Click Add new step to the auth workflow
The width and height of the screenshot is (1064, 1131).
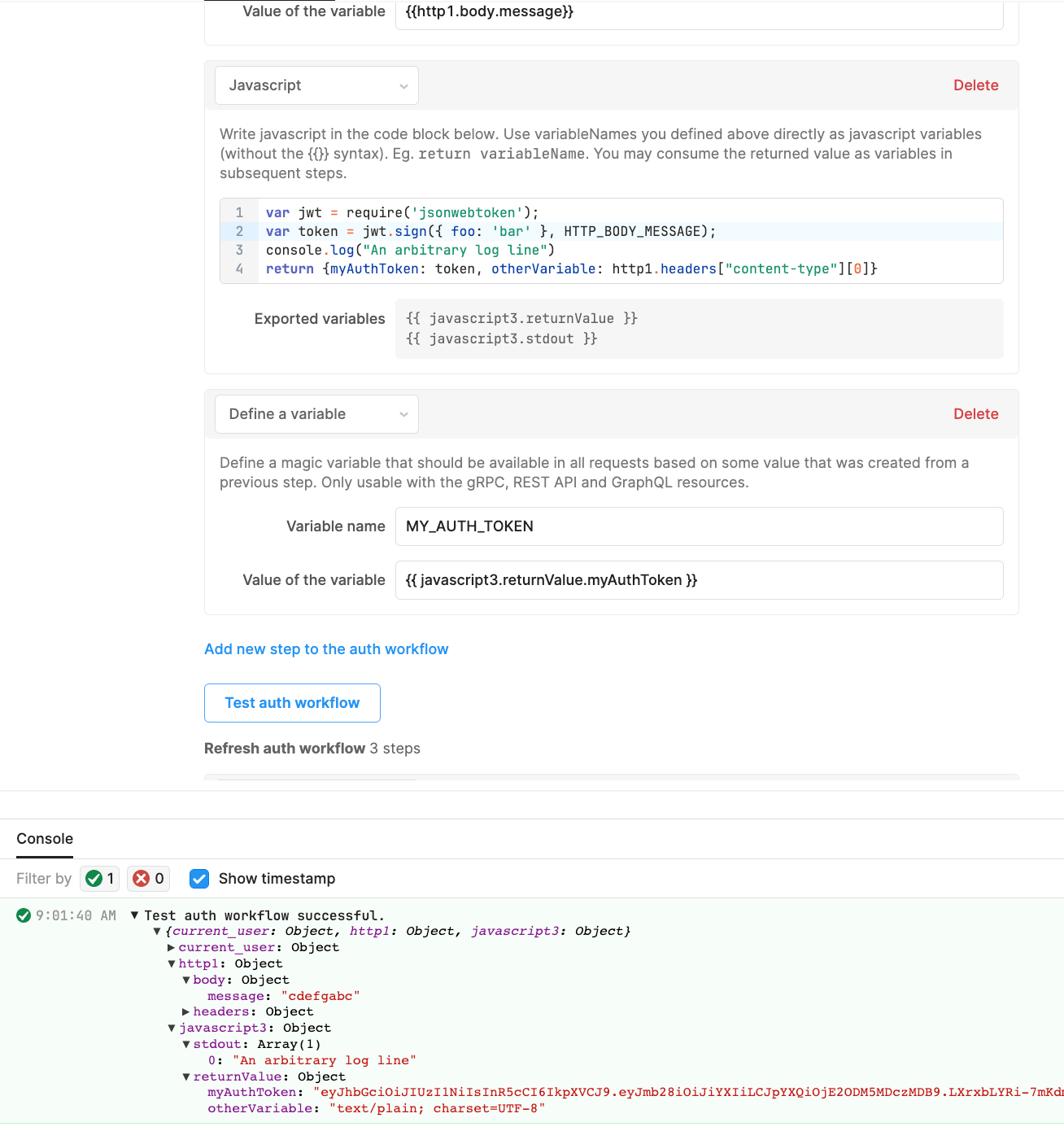point(326,649)
